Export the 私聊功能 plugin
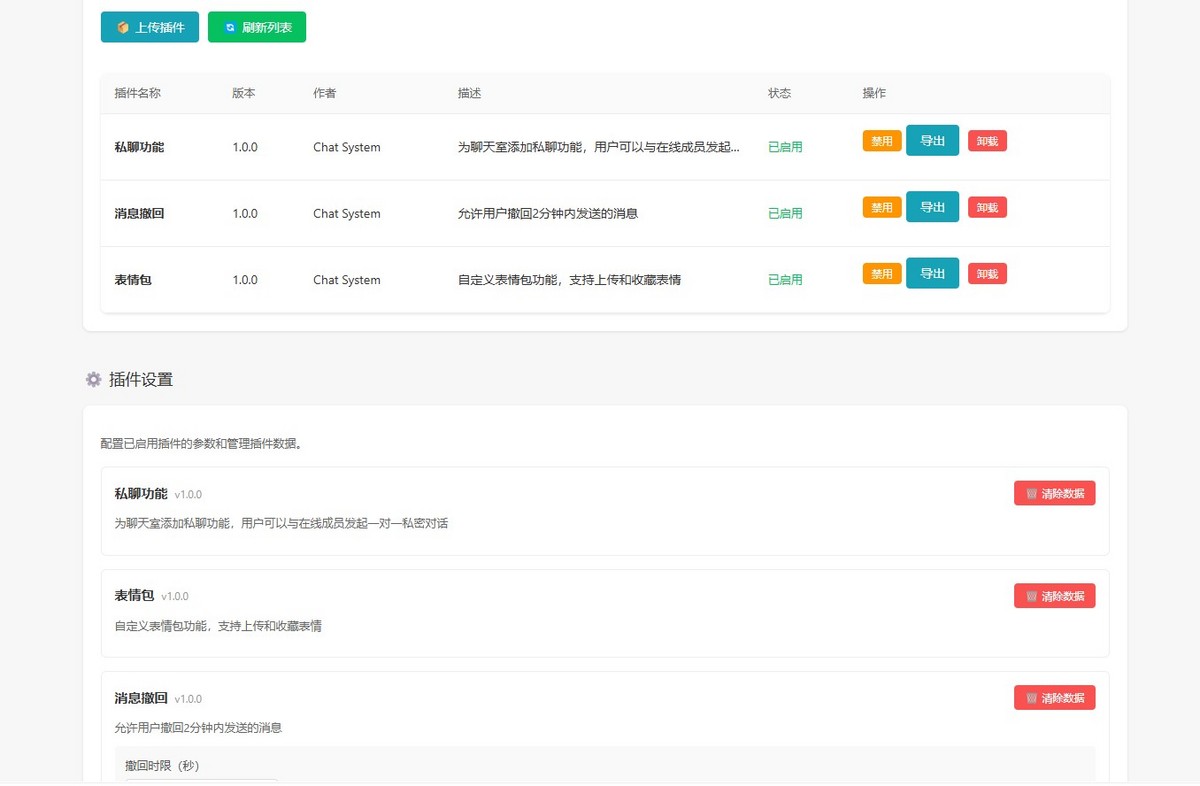 (x=932, y=140)
